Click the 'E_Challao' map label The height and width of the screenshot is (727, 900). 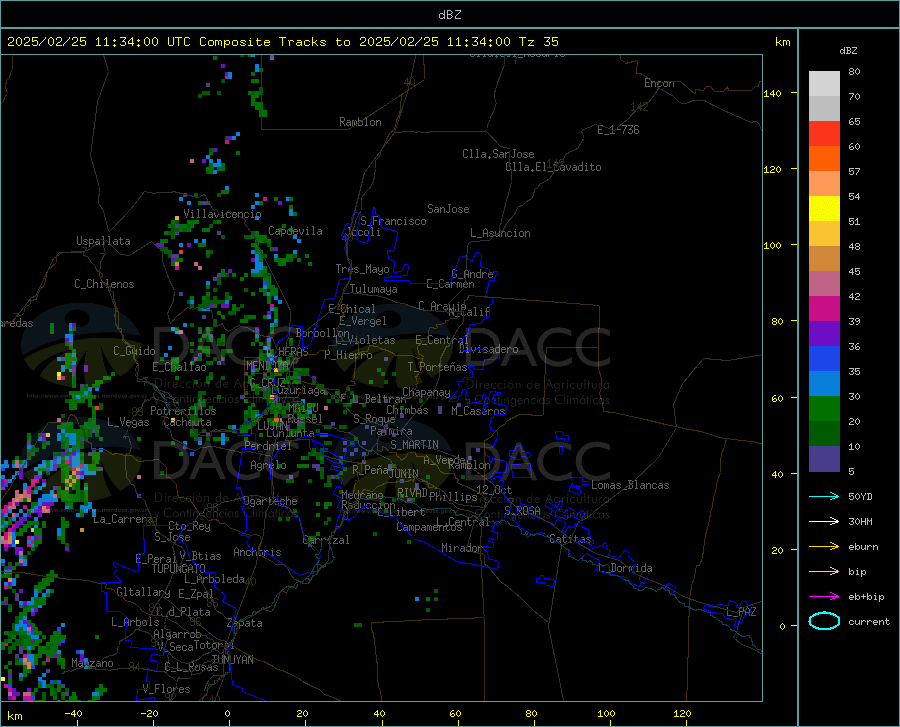point(179,367)
